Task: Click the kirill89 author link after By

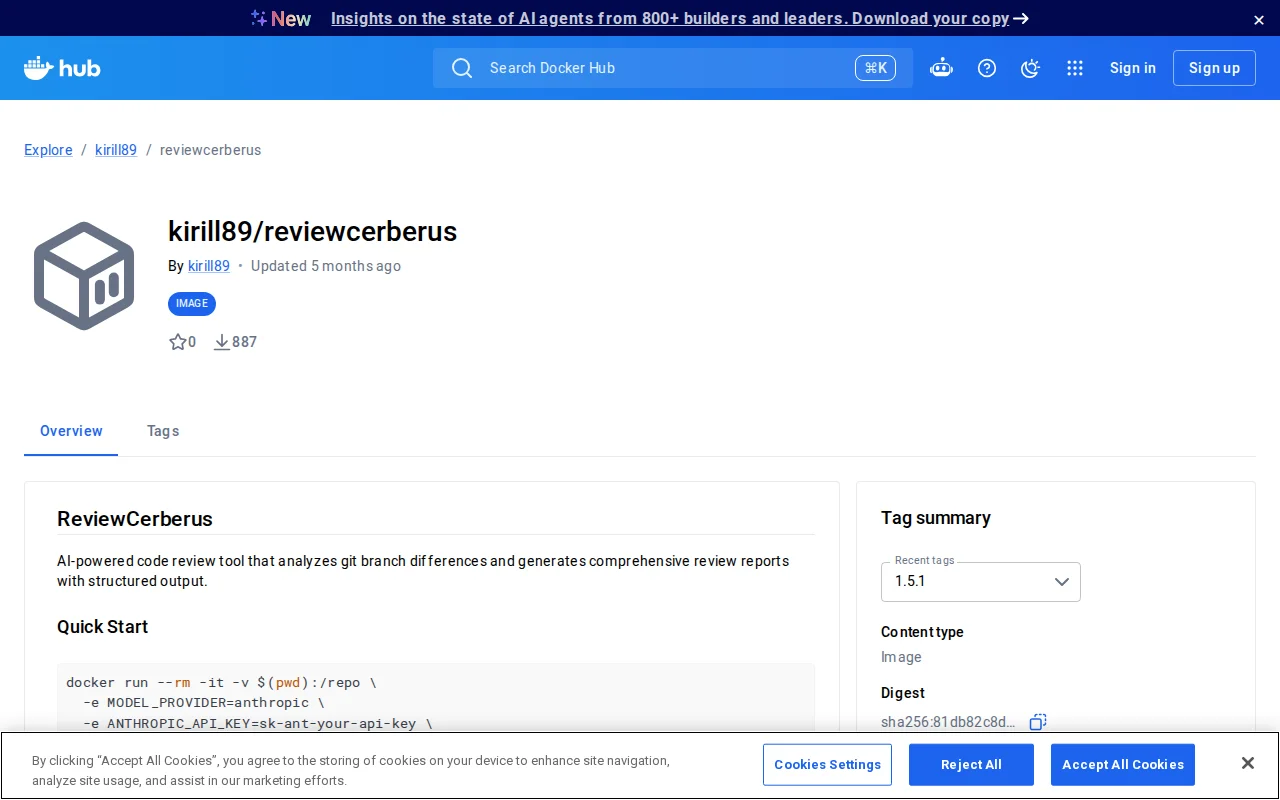Action: click(209, 266)
